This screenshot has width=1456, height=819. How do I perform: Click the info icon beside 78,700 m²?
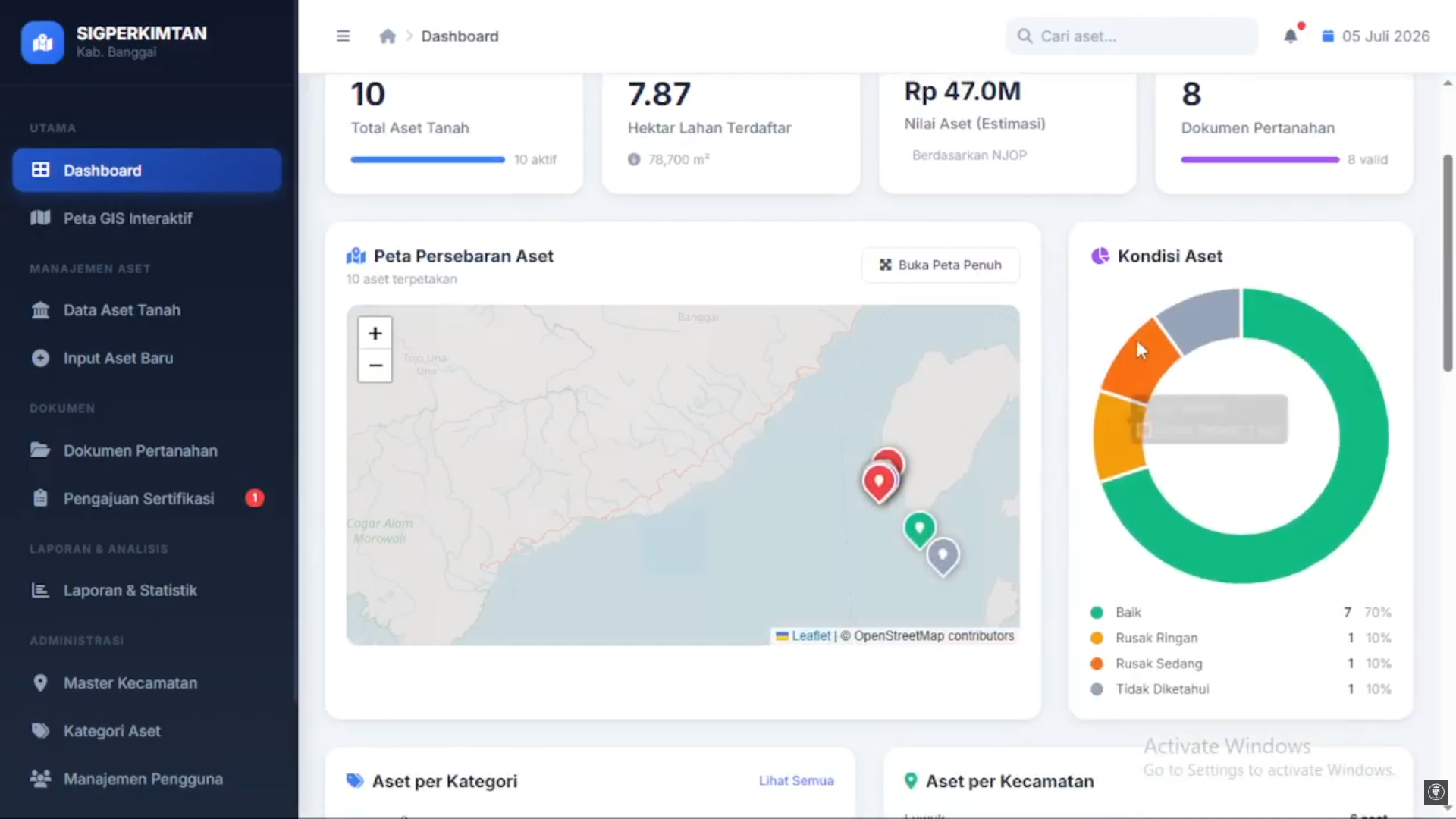tap(634, 159)
